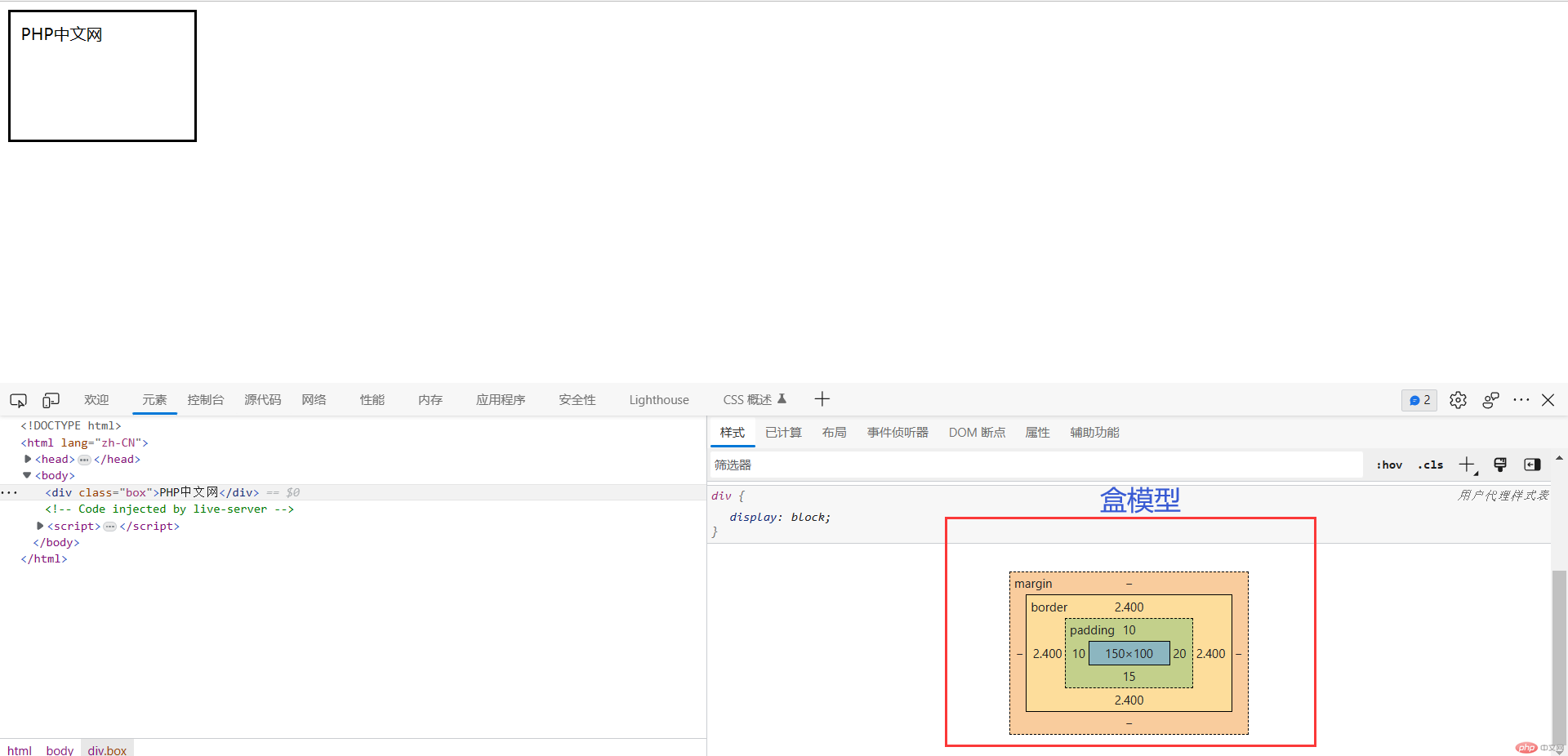This screenshot has width=1568, height=756.
Task: Activate the inspect element picker icon
Action: click(18, 400)
